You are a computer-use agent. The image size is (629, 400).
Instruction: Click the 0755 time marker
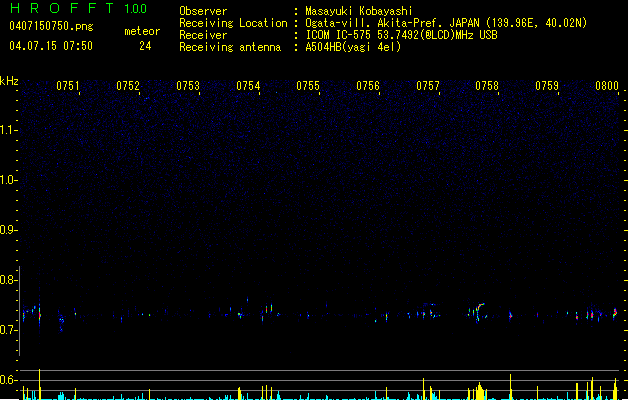click(x=308, y=86)
